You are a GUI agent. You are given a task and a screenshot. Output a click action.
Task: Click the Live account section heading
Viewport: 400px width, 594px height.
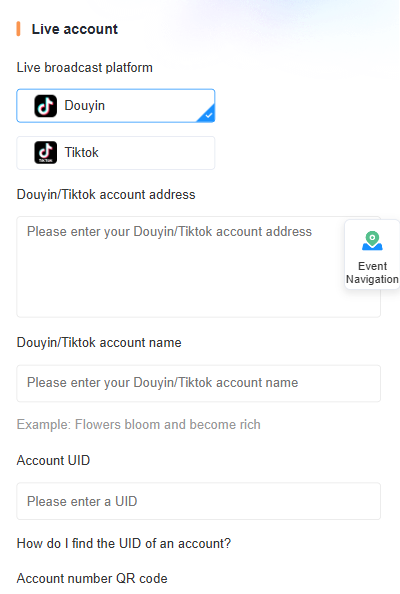pos(75,29)
